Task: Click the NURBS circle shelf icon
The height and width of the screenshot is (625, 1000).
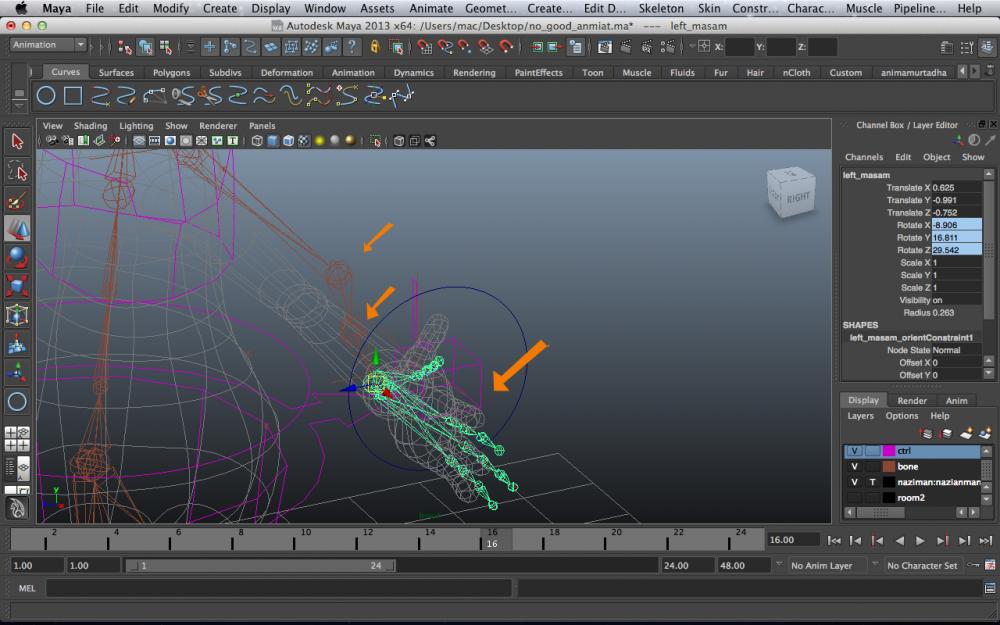Action: click(46, 96)
